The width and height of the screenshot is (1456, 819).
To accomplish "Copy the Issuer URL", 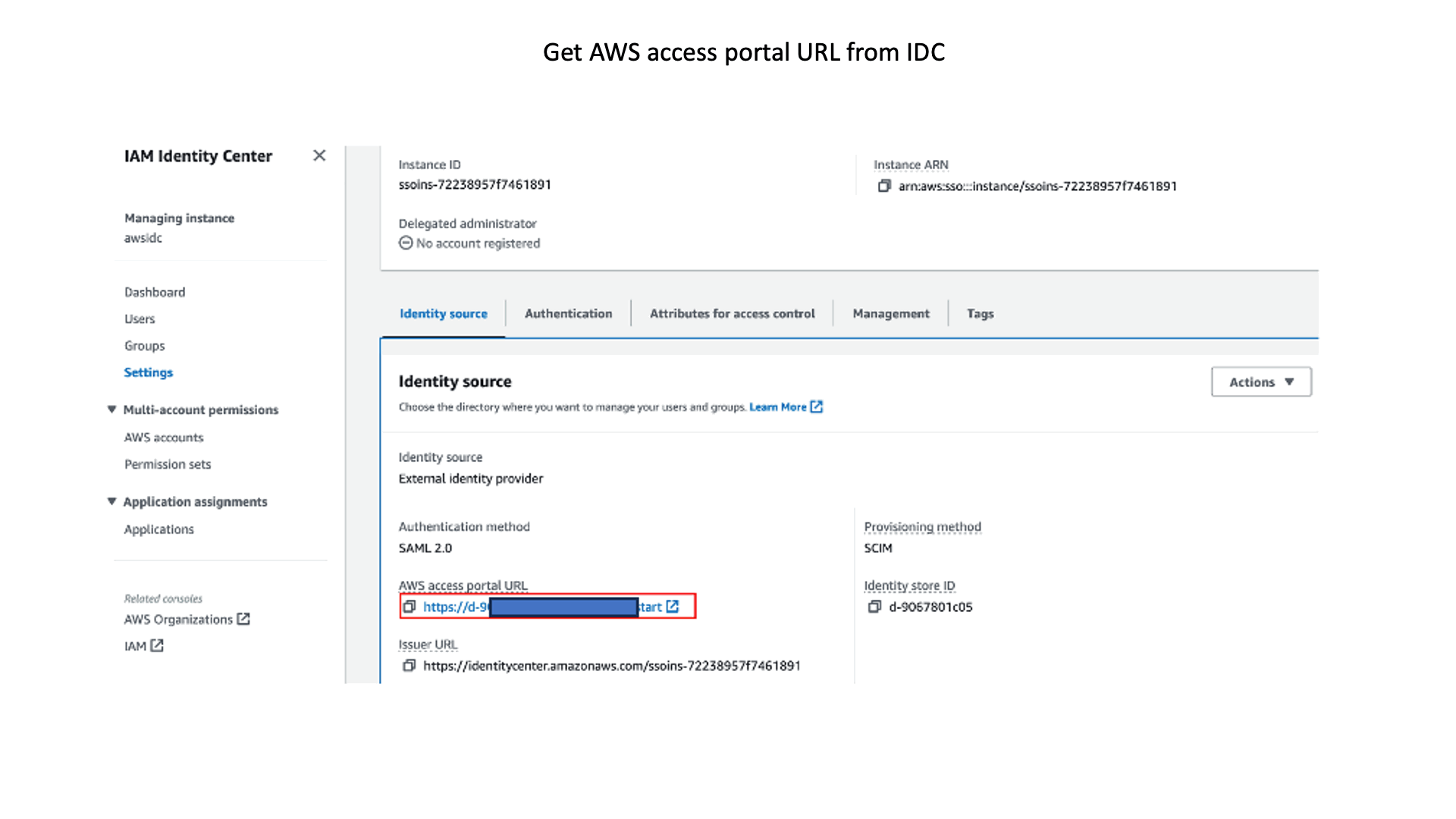I will point(409,666).
